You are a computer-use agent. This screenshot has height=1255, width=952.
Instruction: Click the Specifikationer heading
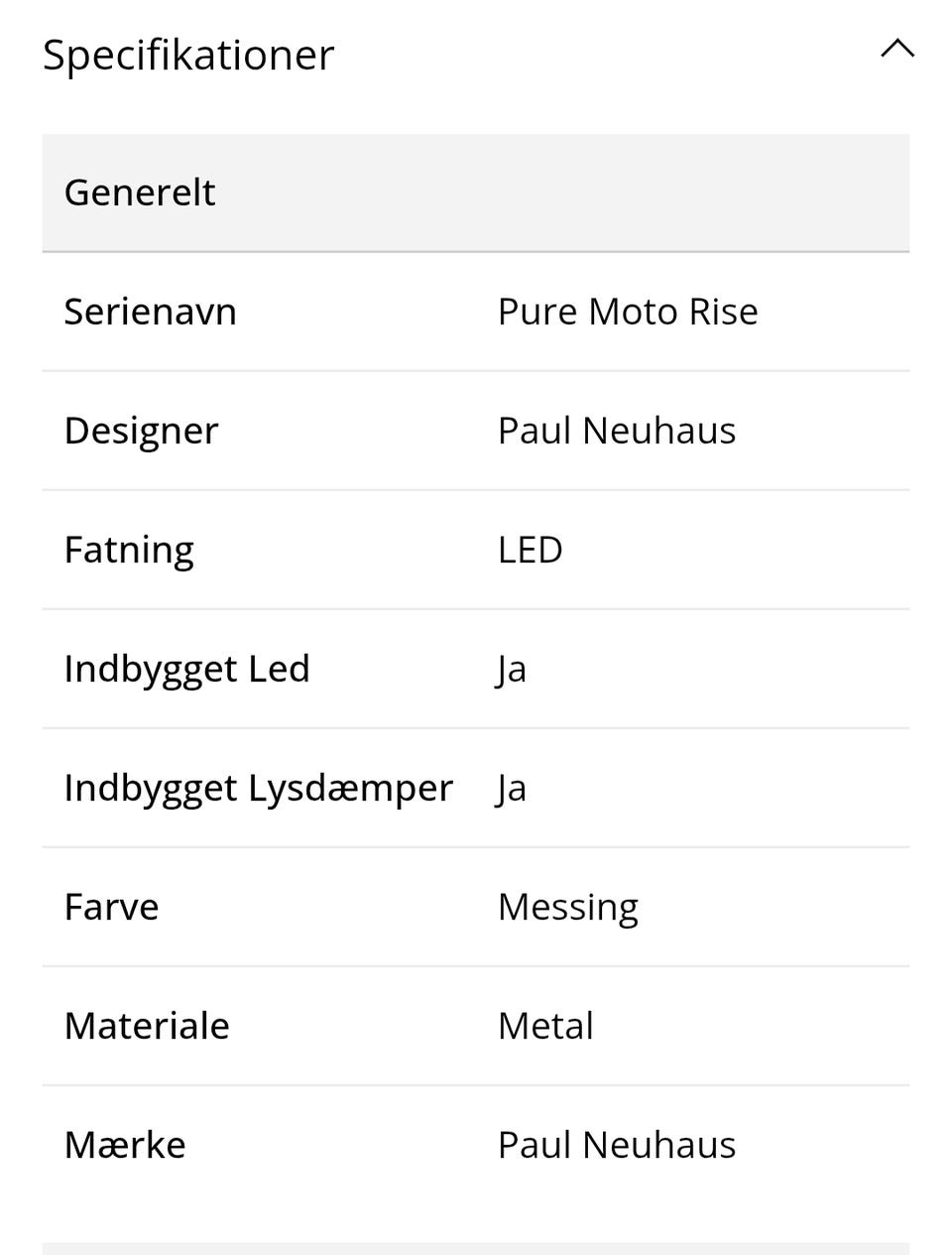[x=188, y=55]
